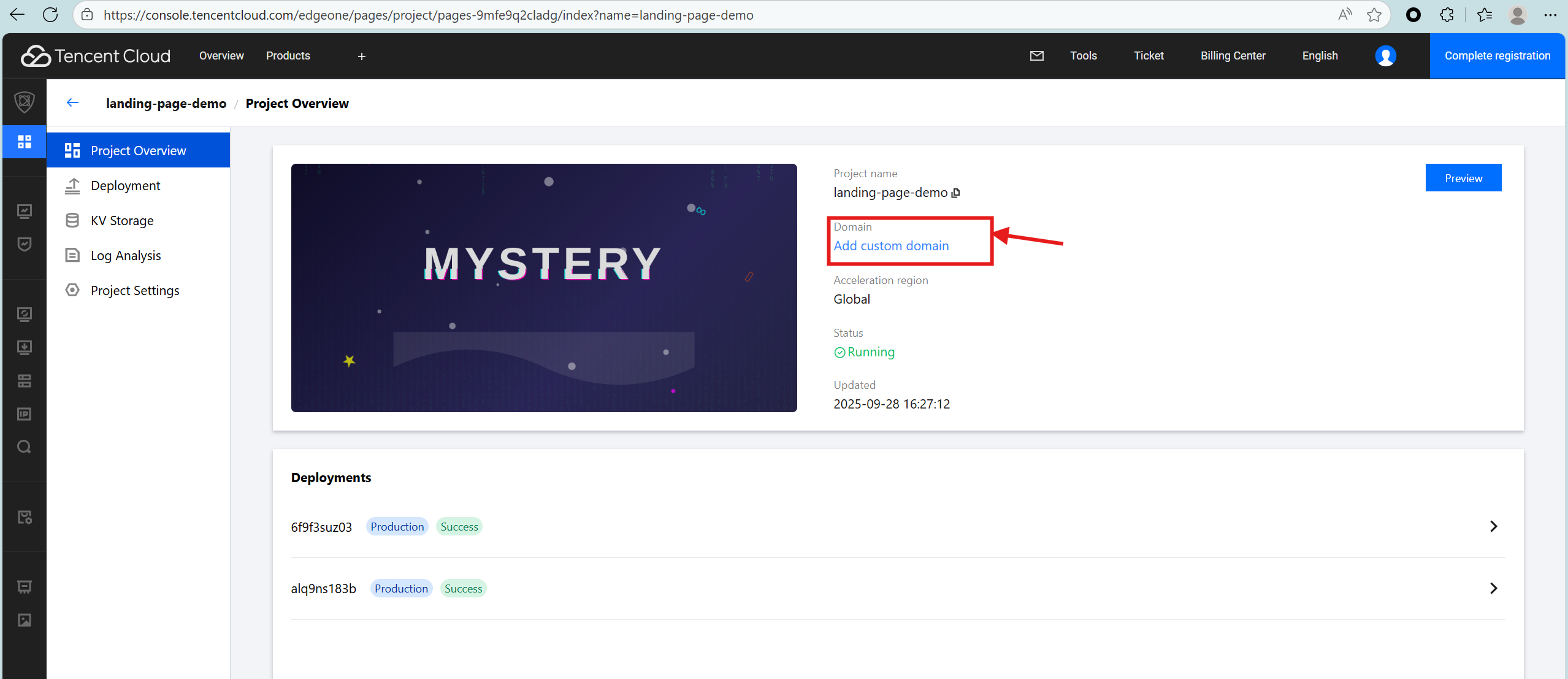Click the copy icon beside project name

(x=955, y=193)
